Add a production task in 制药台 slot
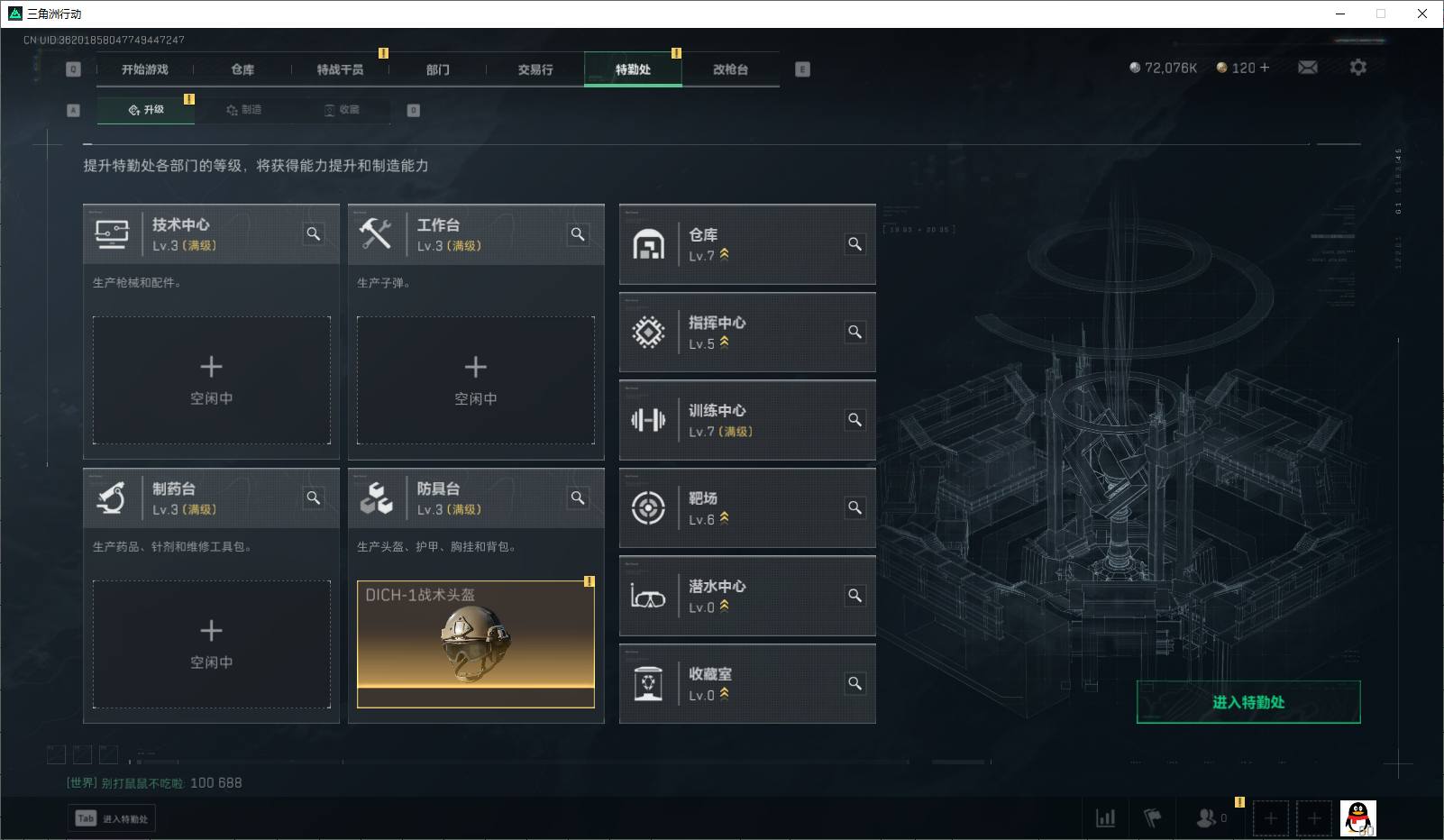 point(212,644)
